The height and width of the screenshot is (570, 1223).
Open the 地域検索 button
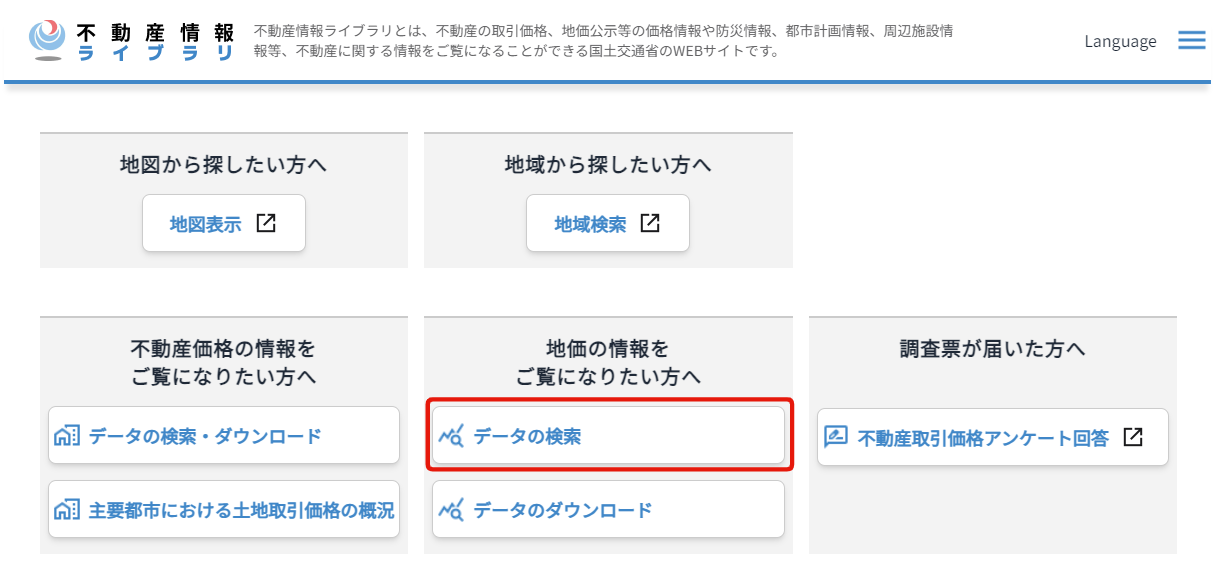[x=608, y=223]
